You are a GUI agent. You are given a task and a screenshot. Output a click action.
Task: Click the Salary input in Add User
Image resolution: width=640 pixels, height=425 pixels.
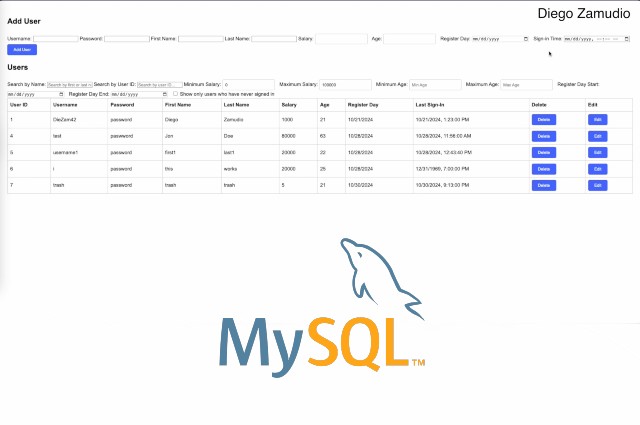coord(341,39)
